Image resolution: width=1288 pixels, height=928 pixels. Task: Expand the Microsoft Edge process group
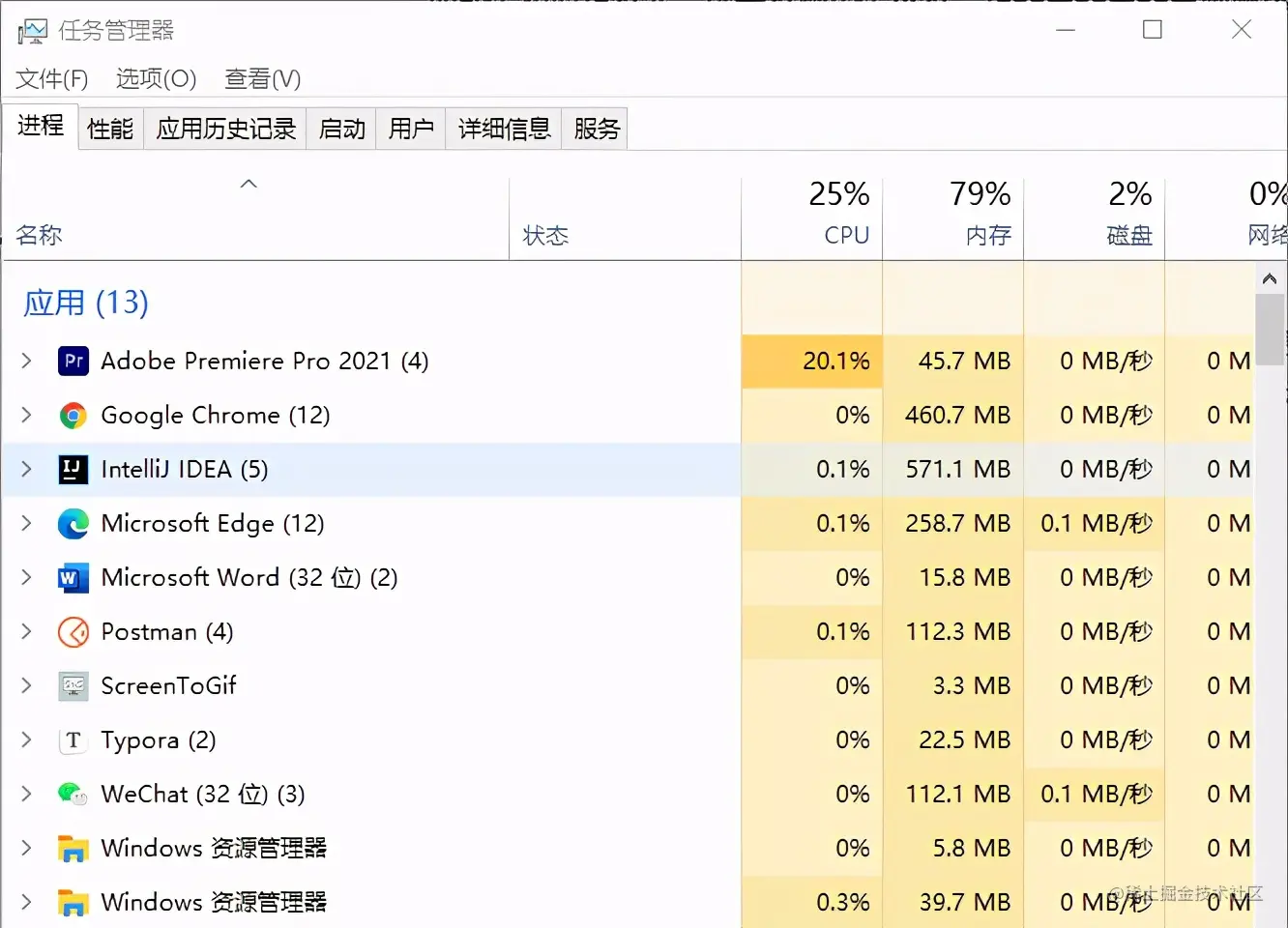pyautogui.click(x=27, y=523)
